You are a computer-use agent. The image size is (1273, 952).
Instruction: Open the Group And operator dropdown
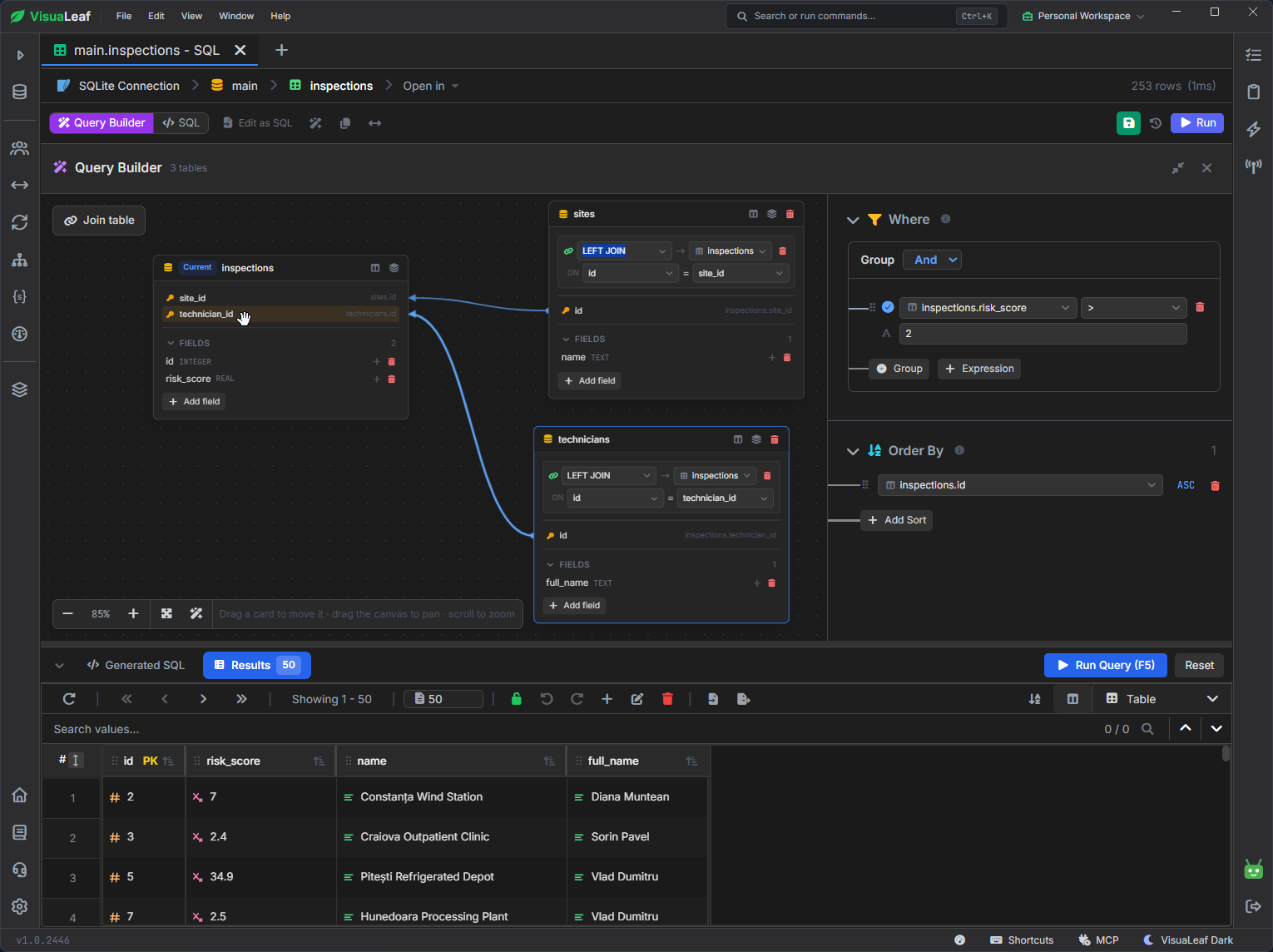click(932, 260)
